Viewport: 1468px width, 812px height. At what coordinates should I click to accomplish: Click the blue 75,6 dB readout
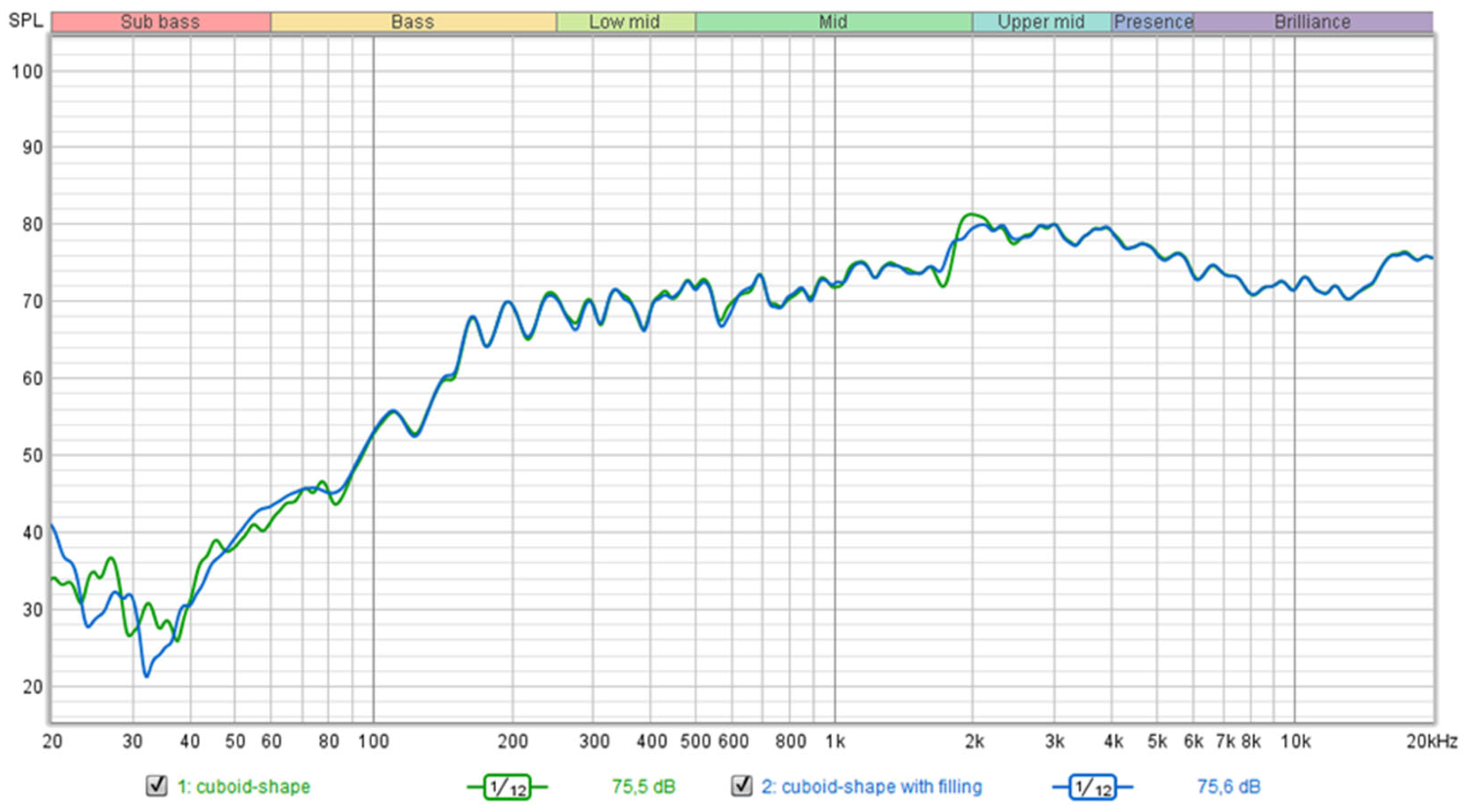[x=1228, y=787]
